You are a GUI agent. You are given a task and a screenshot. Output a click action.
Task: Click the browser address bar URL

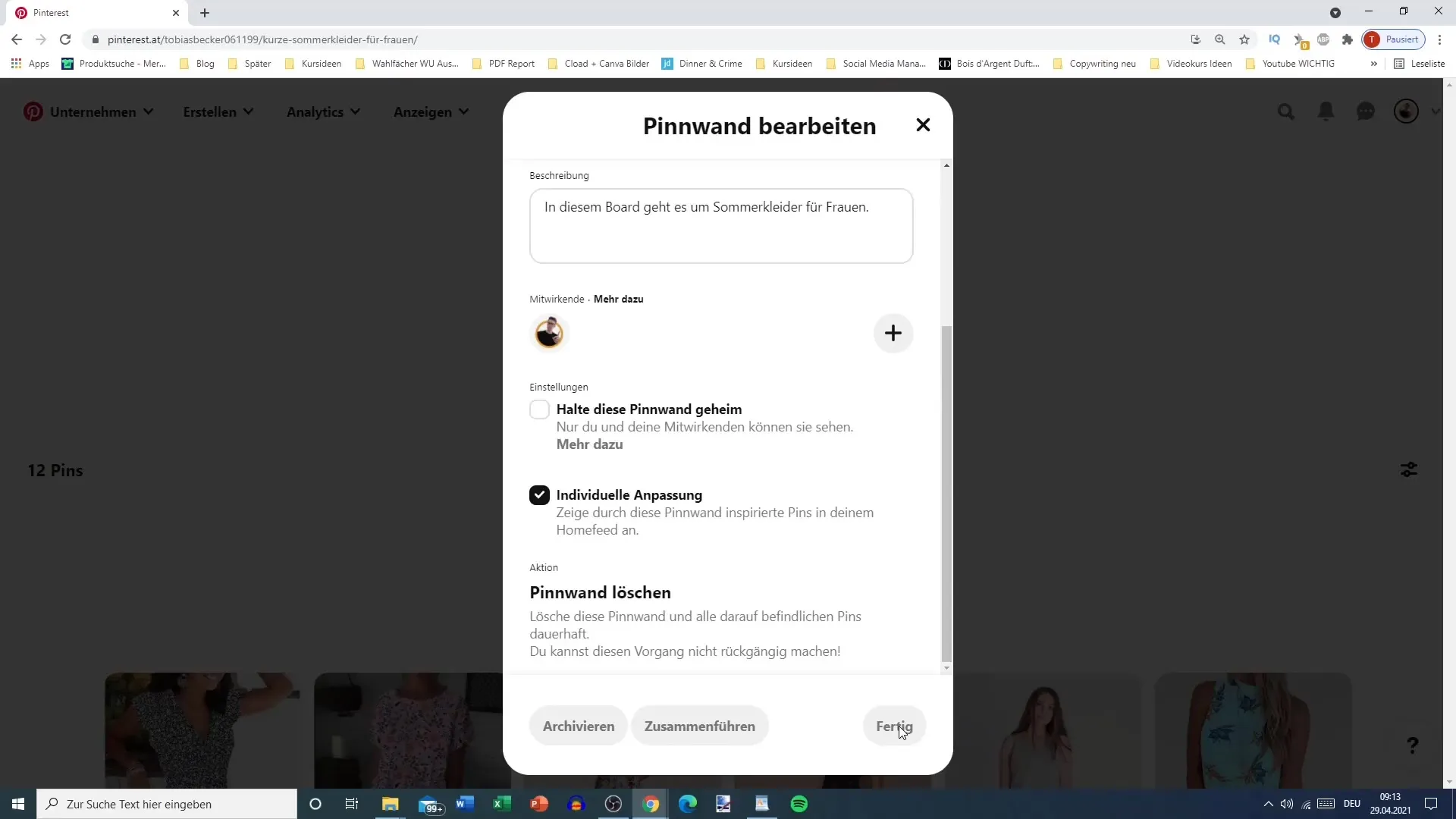click(x=262, y=39)
